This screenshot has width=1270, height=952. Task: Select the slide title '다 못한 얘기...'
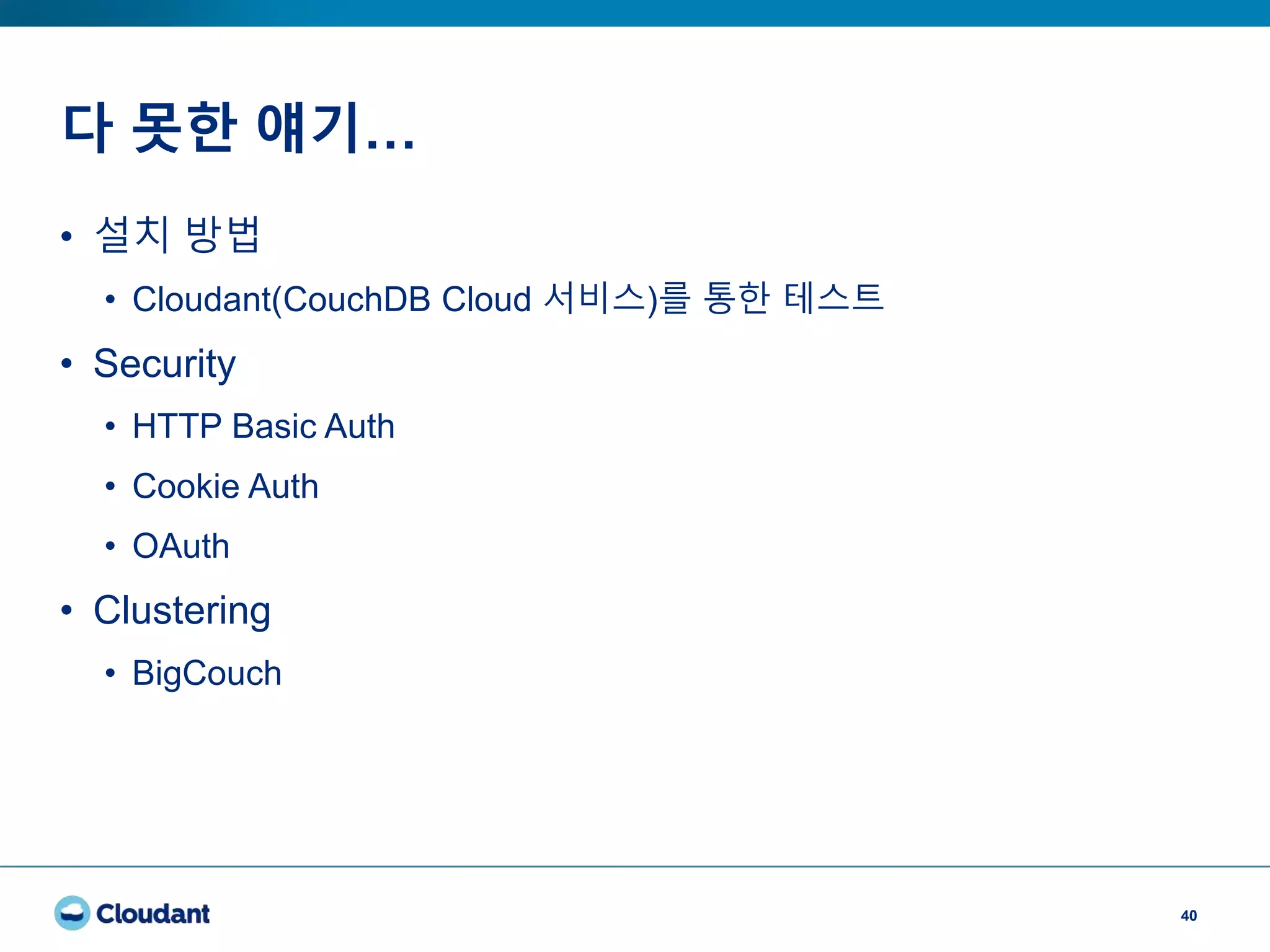239,128
